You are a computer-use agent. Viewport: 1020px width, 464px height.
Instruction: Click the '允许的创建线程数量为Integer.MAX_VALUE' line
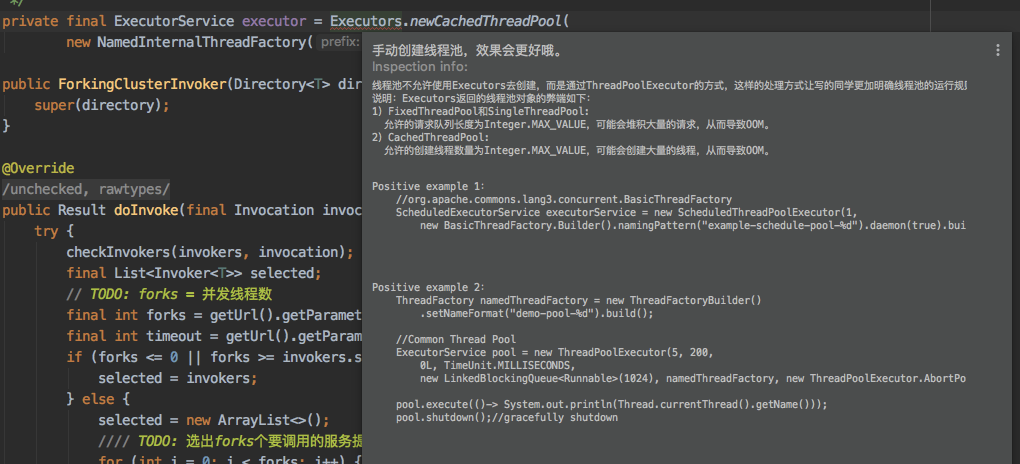(x=578, y=150)
